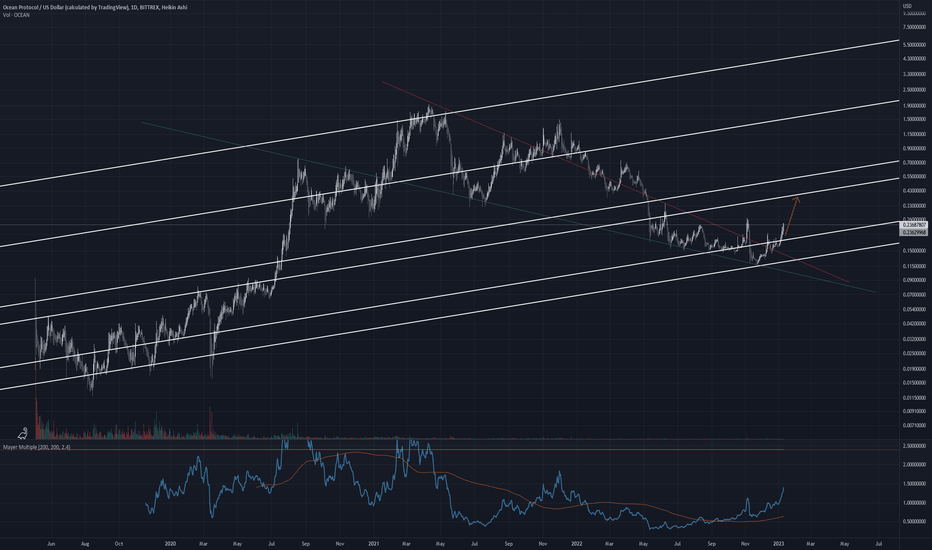The width and height of the screenshot is (932, 550).
Task: Click the 0.70000000 price axis label
Action: 914,163
